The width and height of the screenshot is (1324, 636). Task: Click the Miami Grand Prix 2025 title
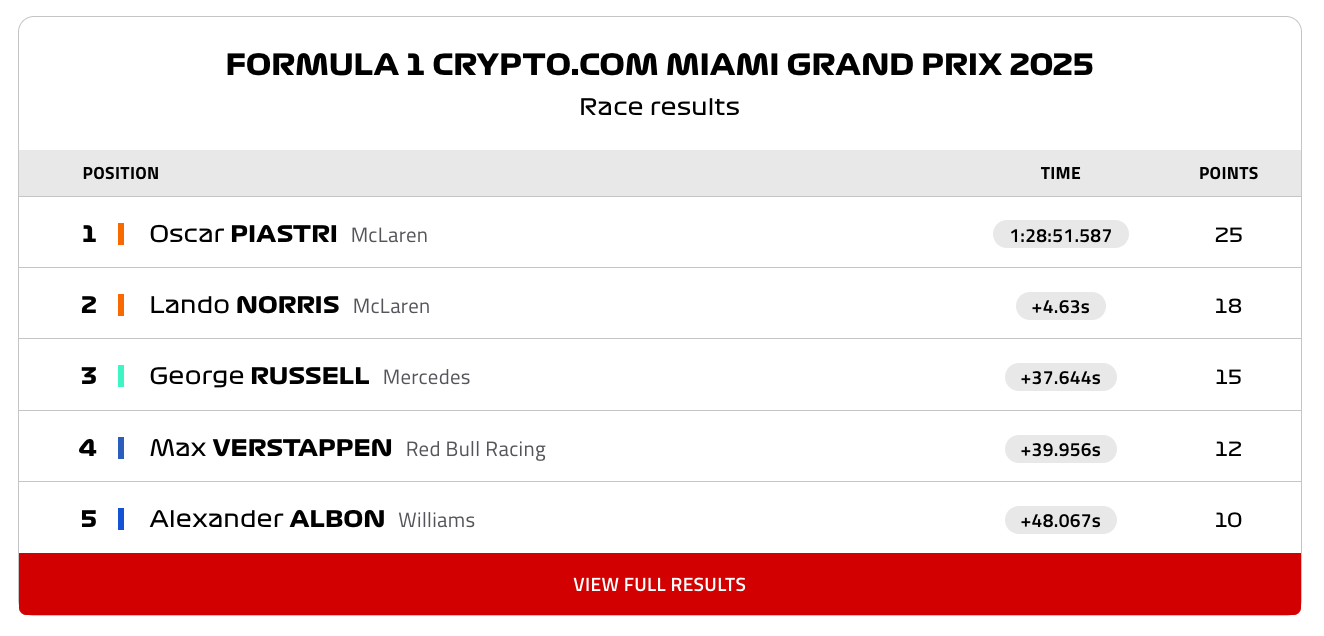(660, 65)
